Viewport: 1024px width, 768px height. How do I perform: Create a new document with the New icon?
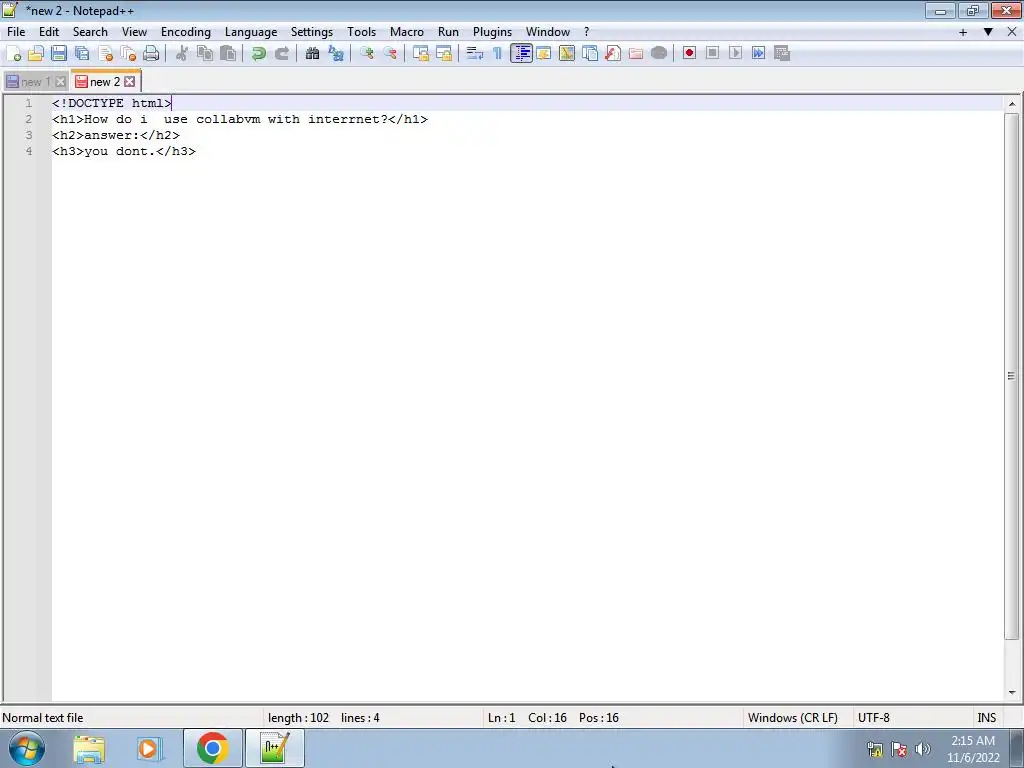click(13, 54)
